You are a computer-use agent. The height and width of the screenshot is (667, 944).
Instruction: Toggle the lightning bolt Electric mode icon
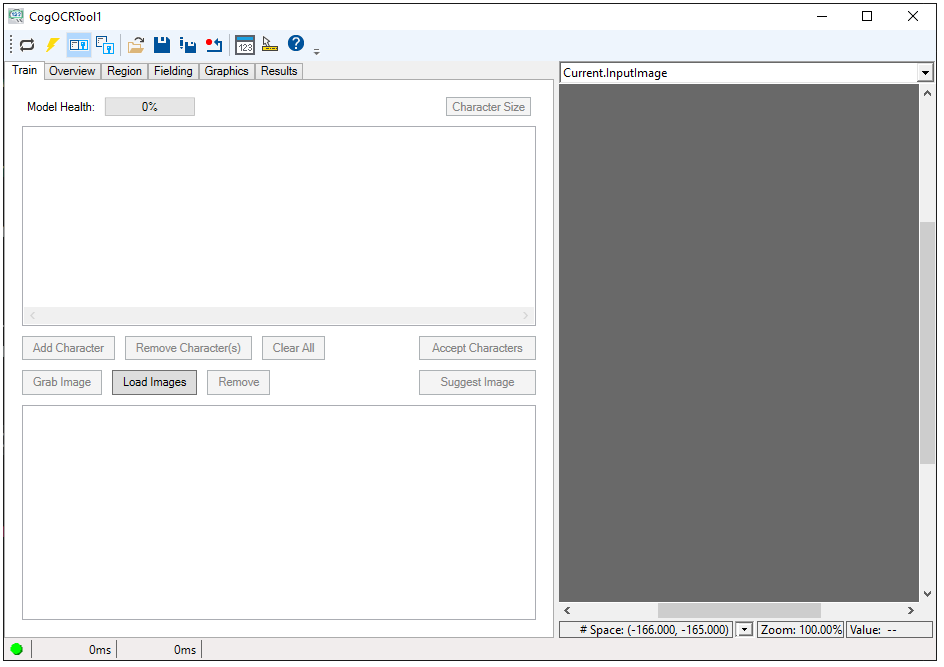[53, 45]
